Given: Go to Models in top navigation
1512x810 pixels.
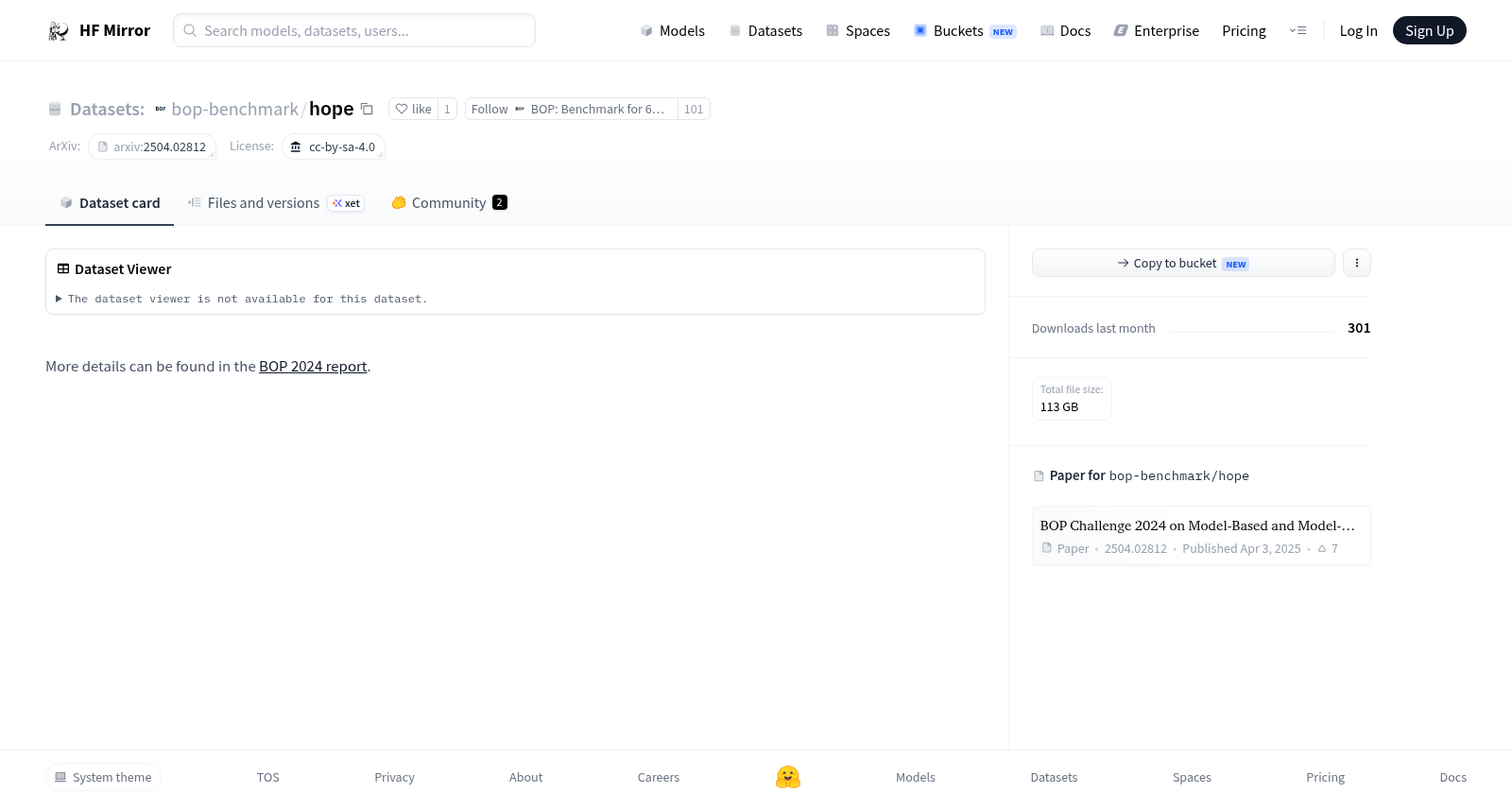Looking at the screenshot, I should click(x=673, y=31).
